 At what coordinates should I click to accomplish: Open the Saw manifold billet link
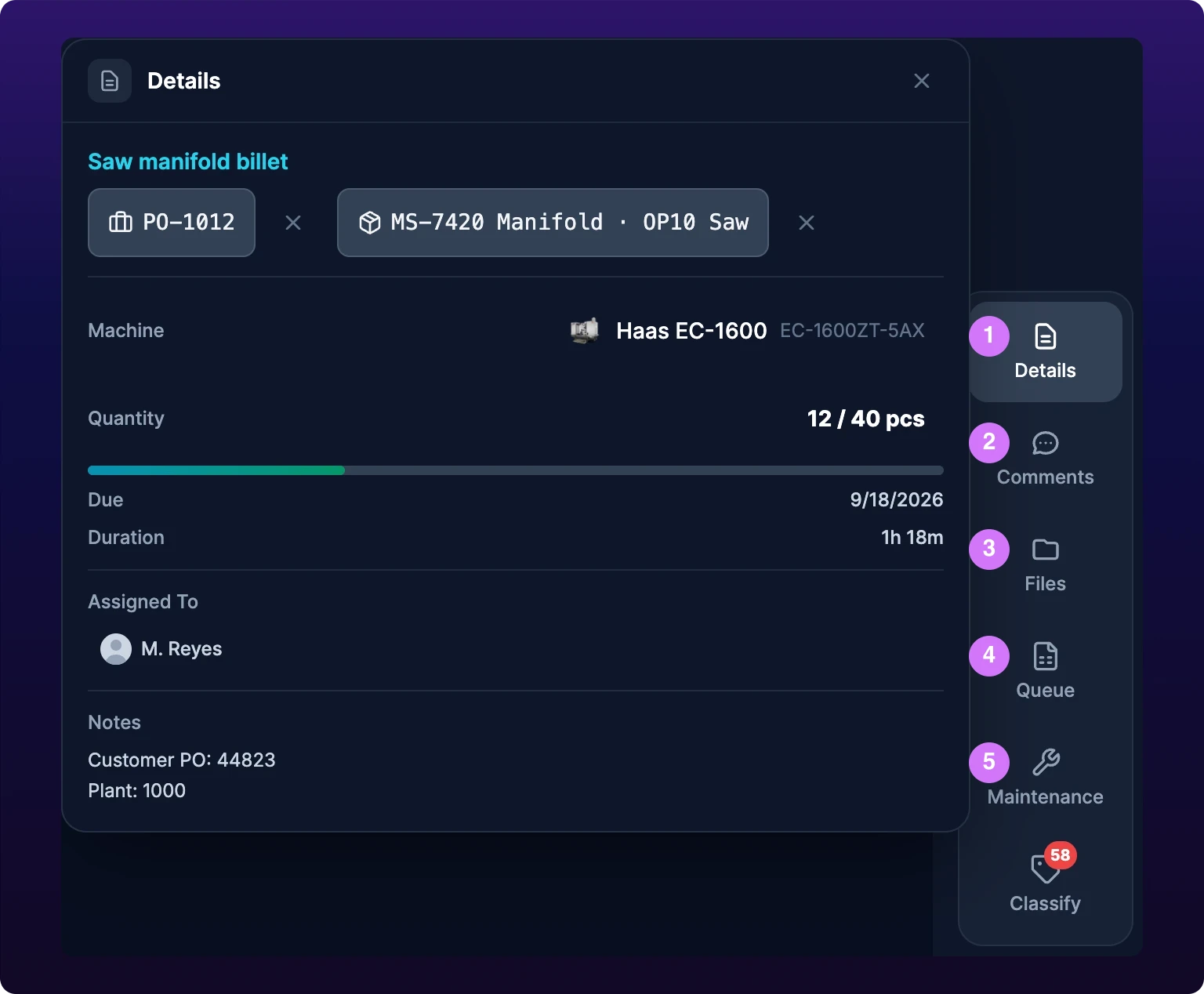(x=188, y=161)
